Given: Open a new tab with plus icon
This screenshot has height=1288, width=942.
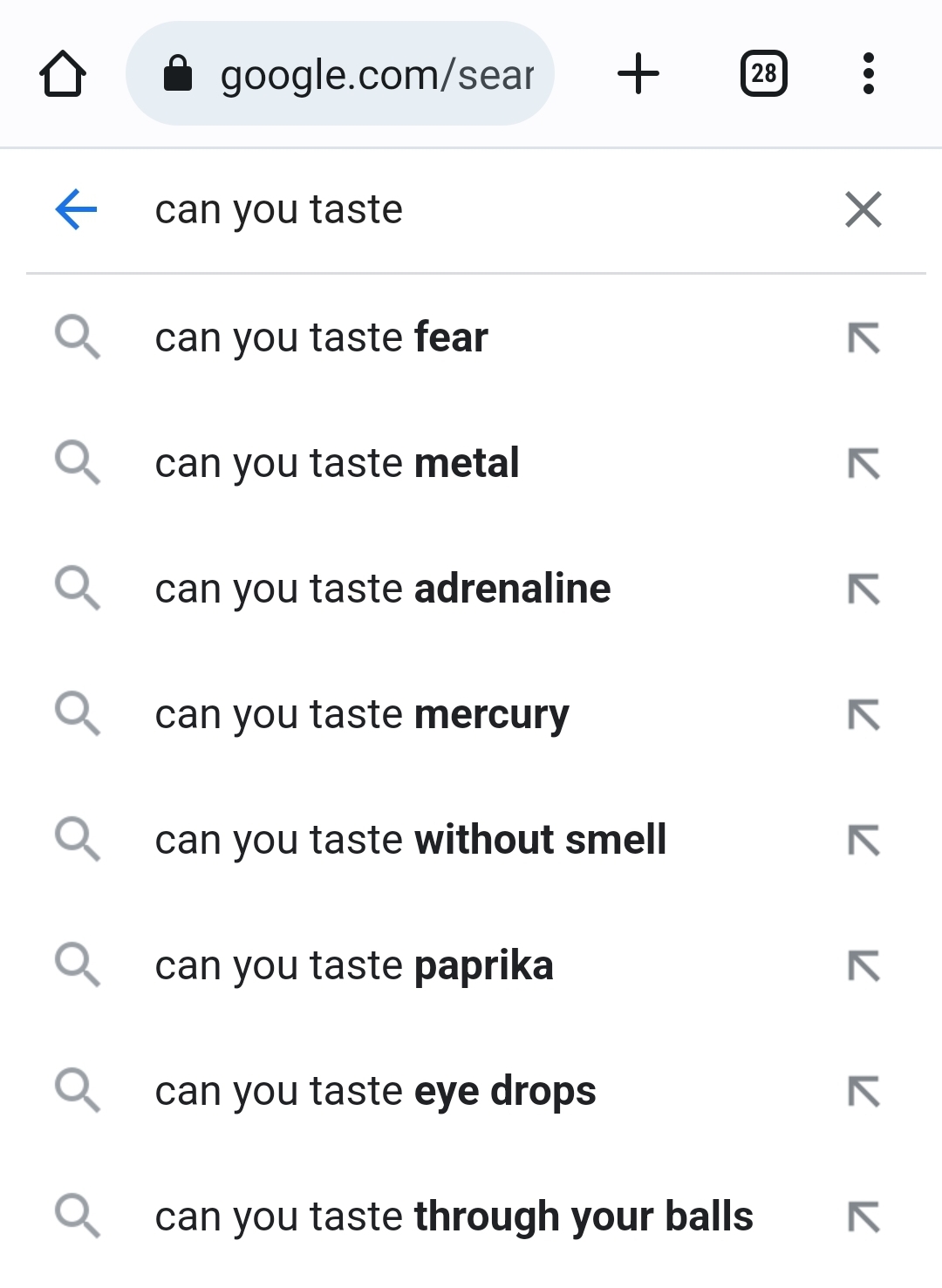Looking at the screenshot, I should 638,73.
